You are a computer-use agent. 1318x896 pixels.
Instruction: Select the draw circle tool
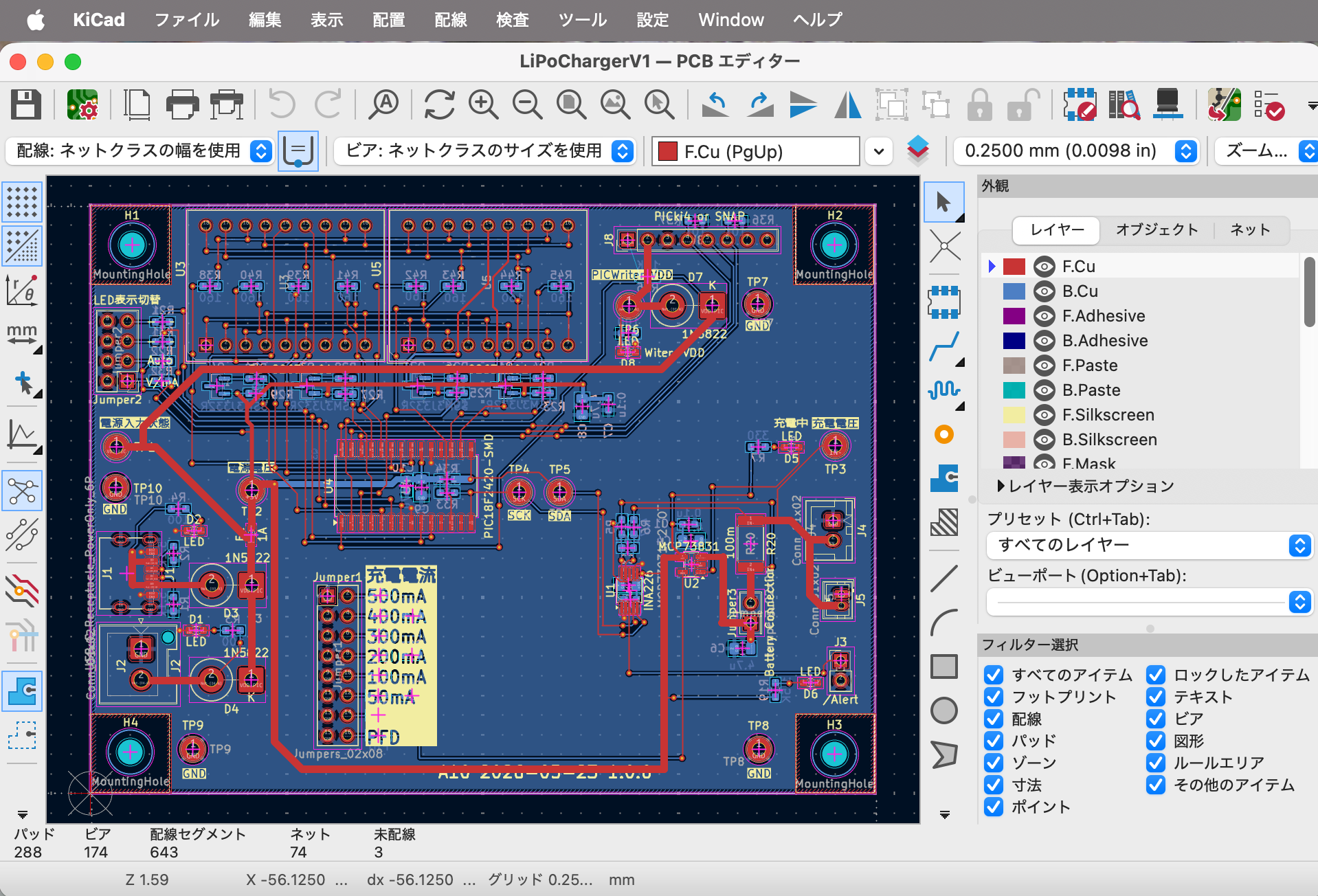[x=944, y=710]
